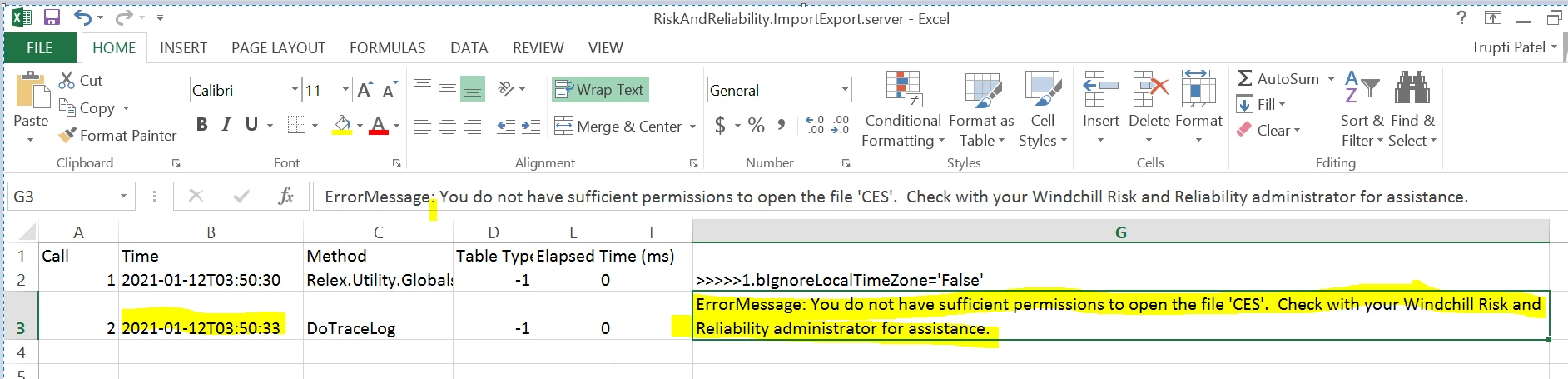Undo the last action
The height and width of the screenshot is (379, 1568).
82,17
